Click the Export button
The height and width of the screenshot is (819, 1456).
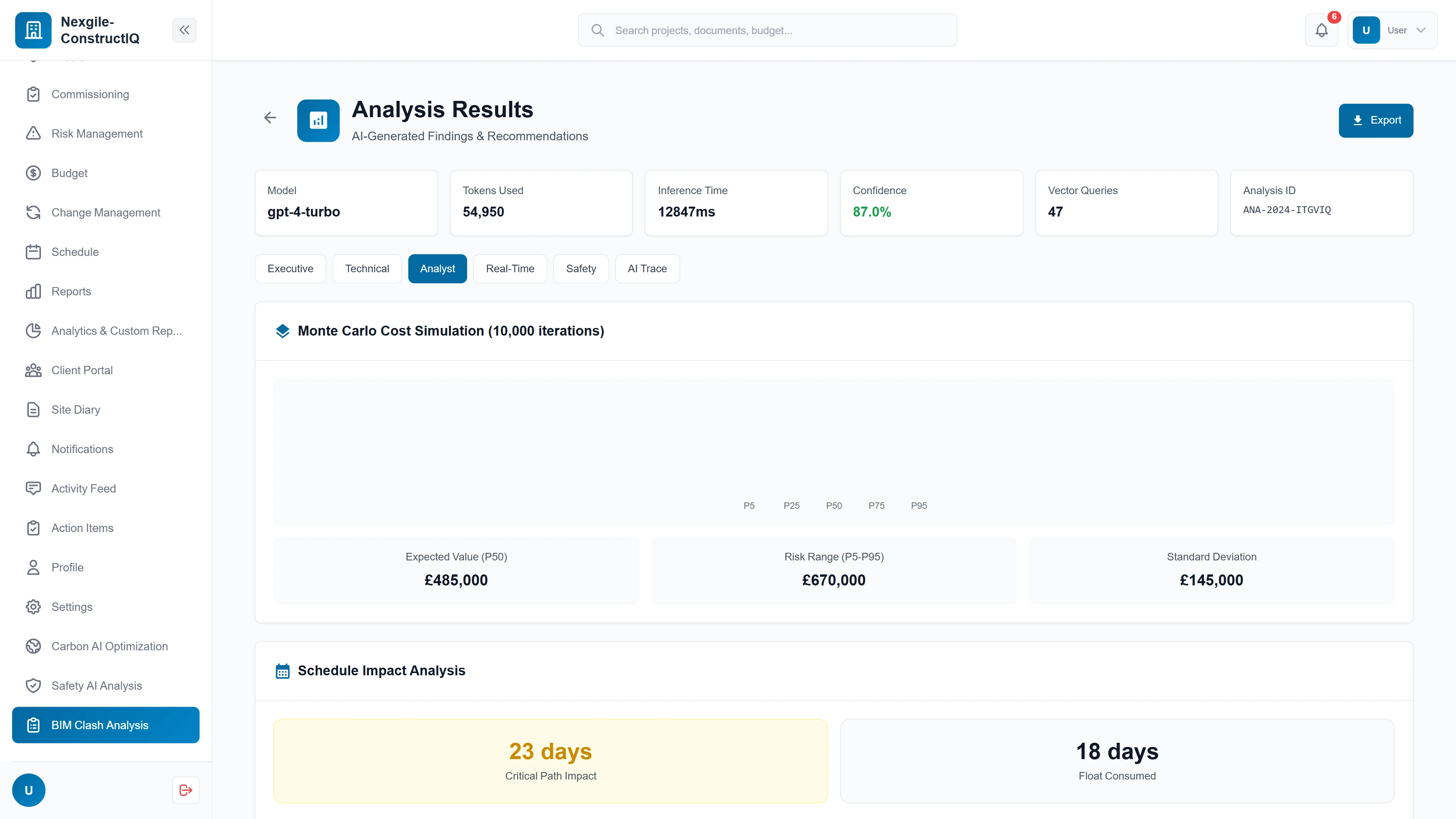tap(1375, 121)
